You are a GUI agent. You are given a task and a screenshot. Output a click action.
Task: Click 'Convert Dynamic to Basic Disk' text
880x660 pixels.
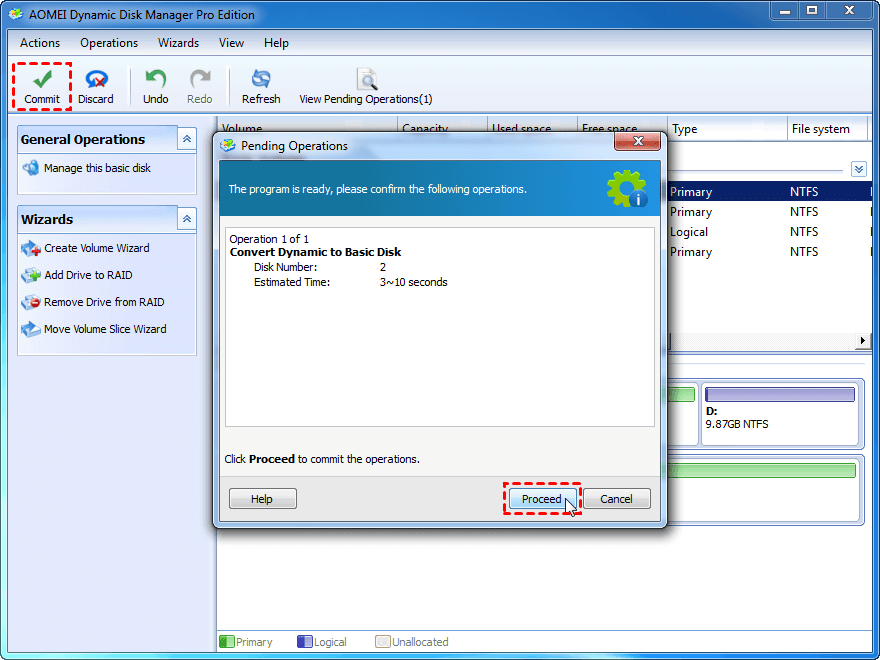click(x=315, y=252)
